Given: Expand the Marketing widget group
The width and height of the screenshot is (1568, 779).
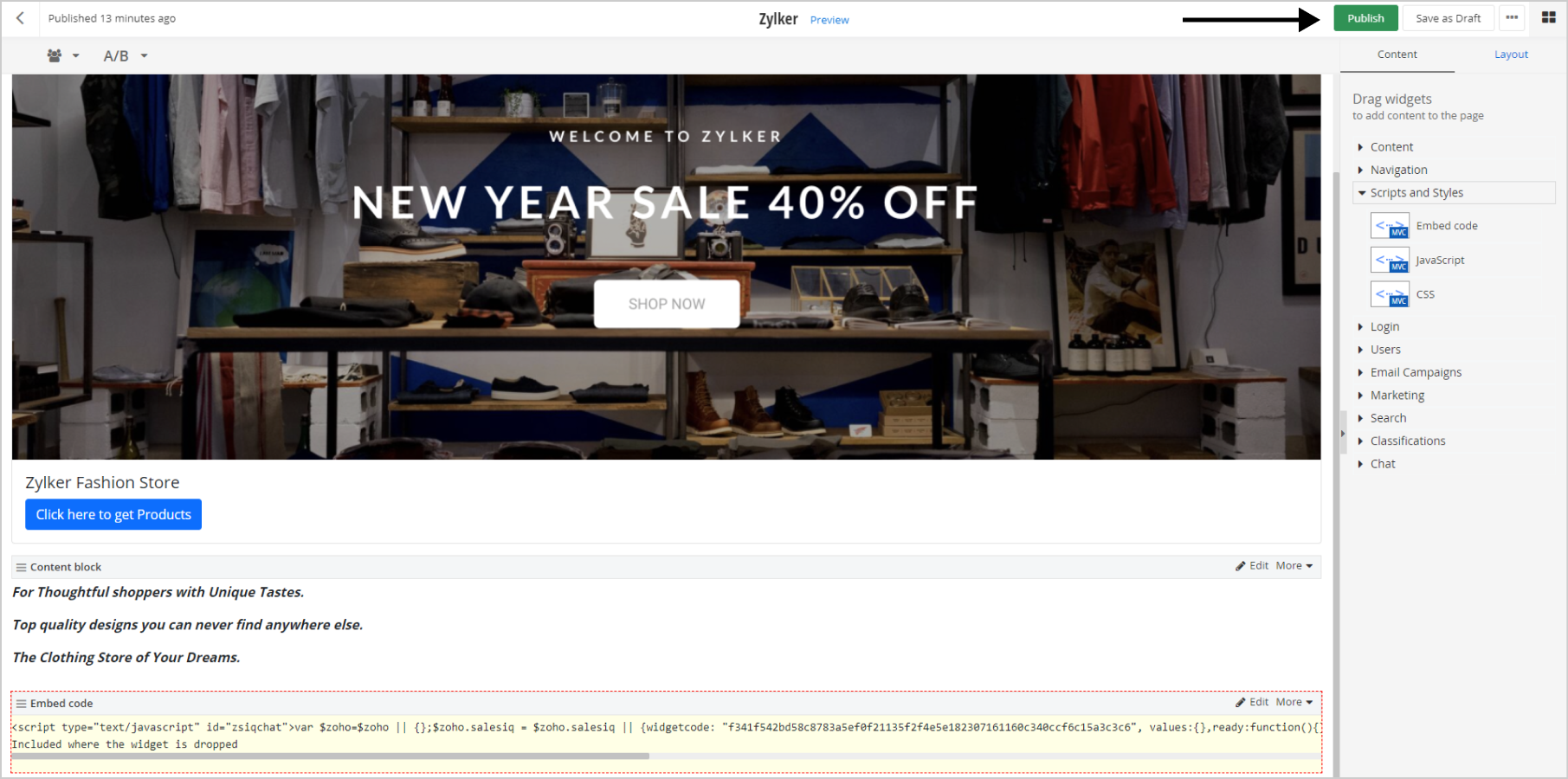Looking at the screenshot, I should 1397,396.
